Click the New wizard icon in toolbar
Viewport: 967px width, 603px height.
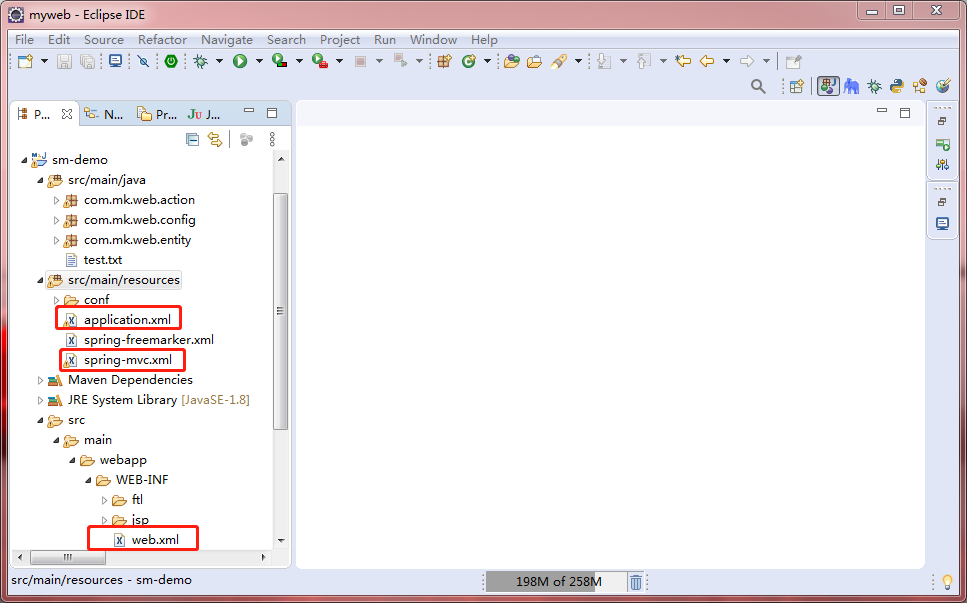coord(25,61)
